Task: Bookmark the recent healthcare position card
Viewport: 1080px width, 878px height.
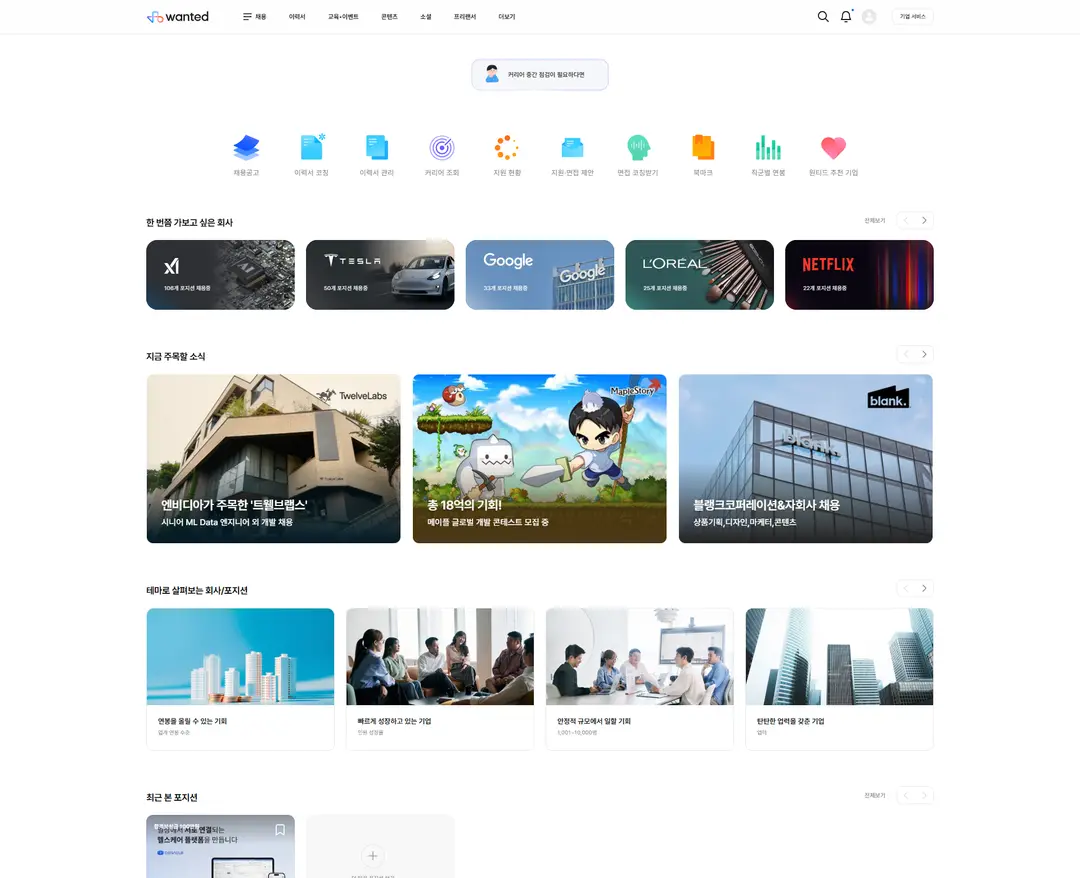Action: click(x=280, y=830)
